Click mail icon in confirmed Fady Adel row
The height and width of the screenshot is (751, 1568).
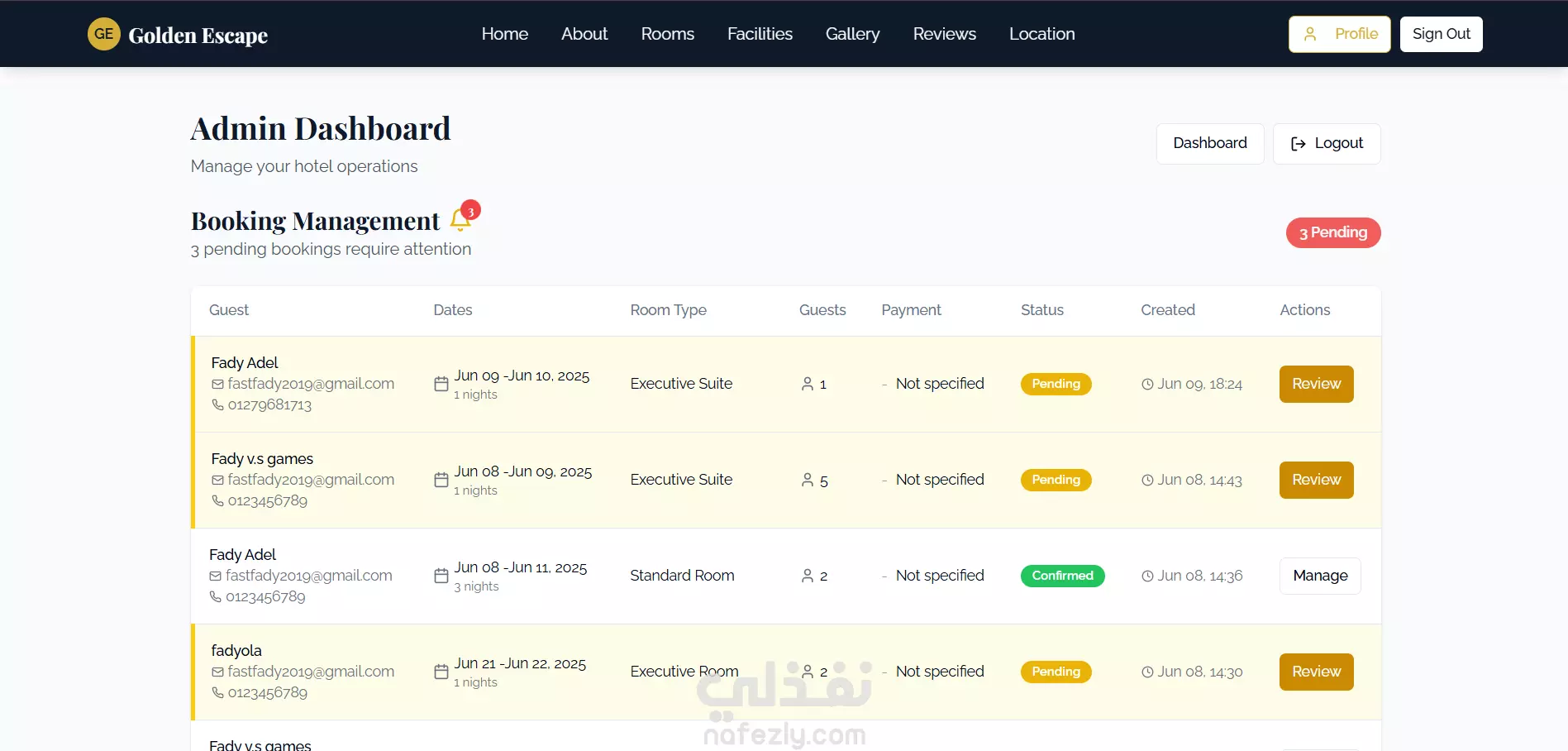pyautogui.click(x=216, y=576)
